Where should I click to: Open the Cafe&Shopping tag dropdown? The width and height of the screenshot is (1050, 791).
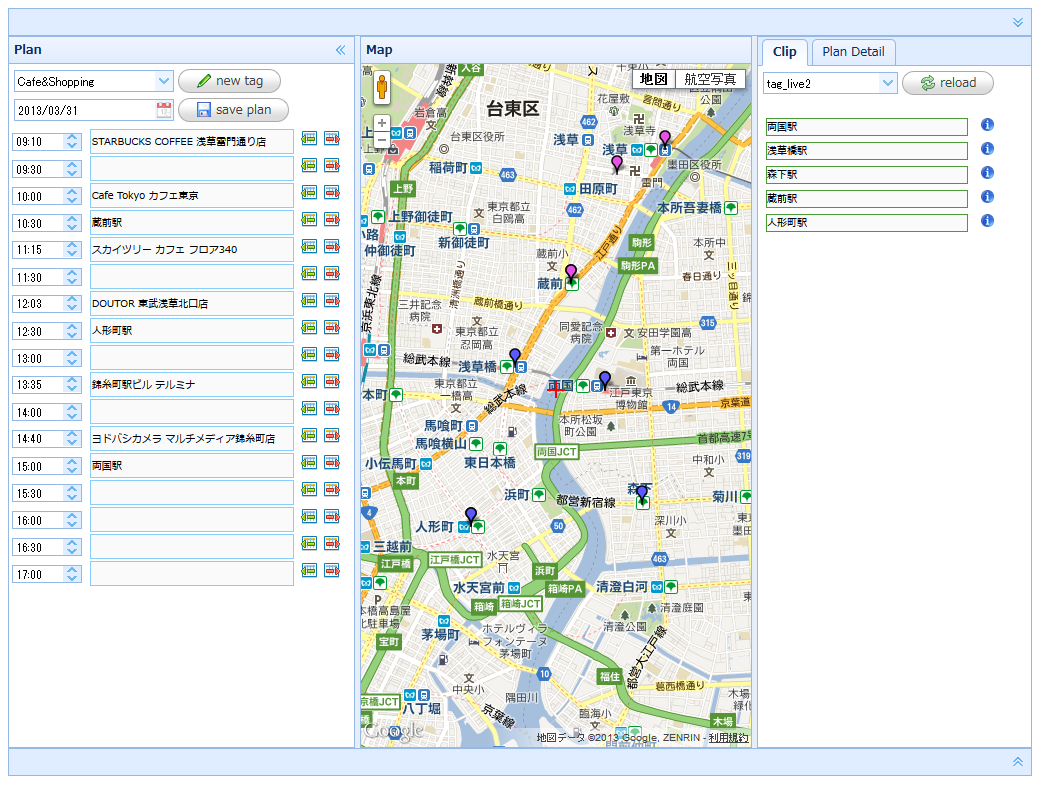pyautogui.click(x=164, y=81)
